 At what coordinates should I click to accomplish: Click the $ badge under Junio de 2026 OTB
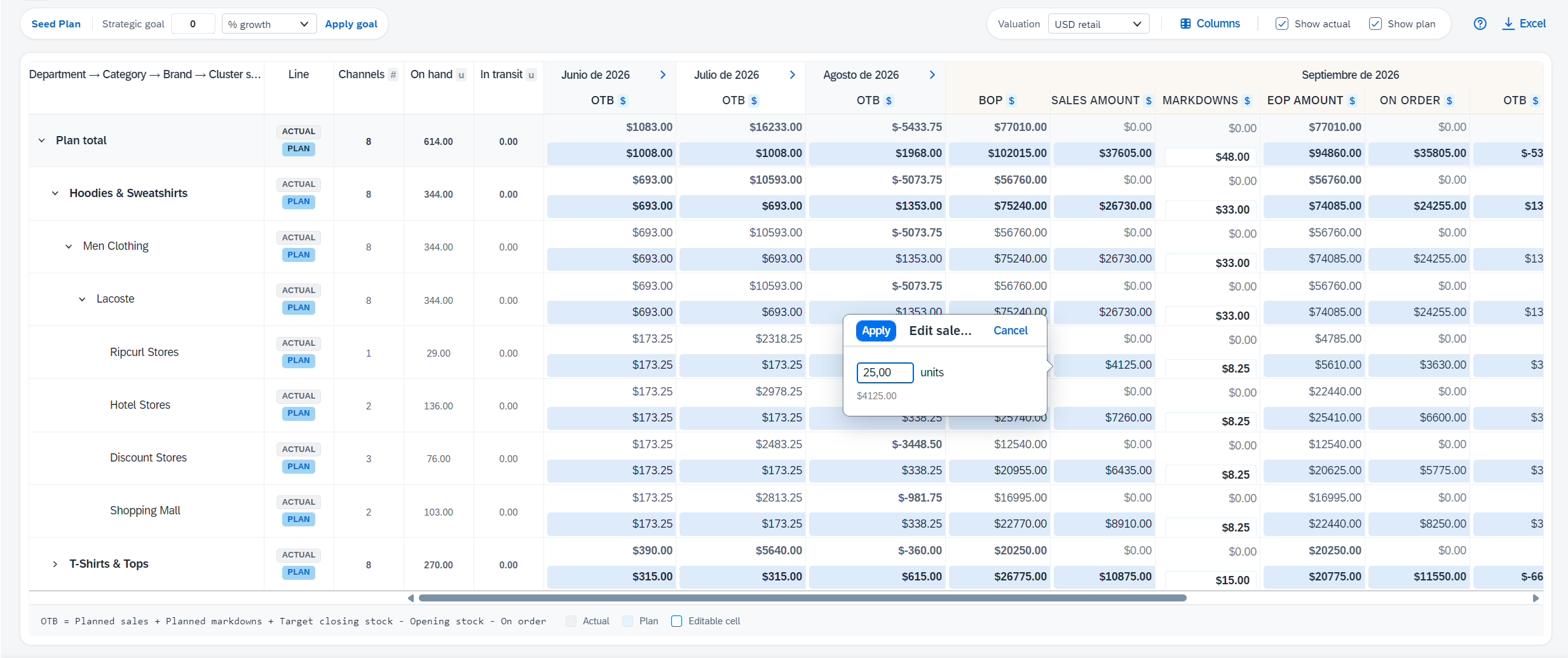(623, 100)
